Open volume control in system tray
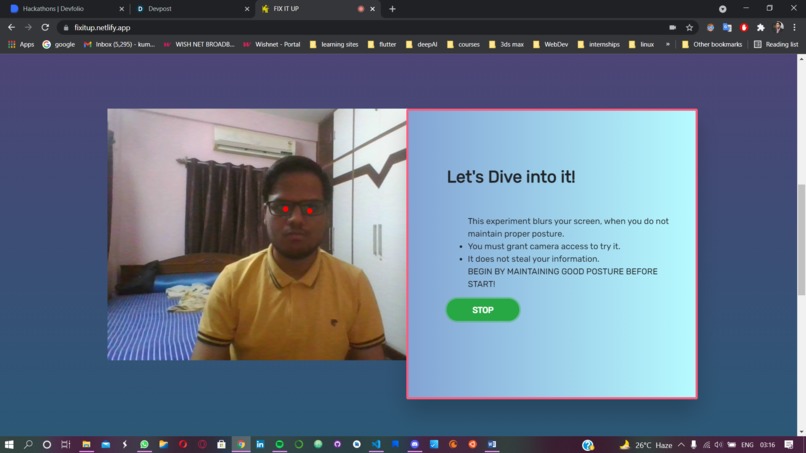 (x=718, y=445)
